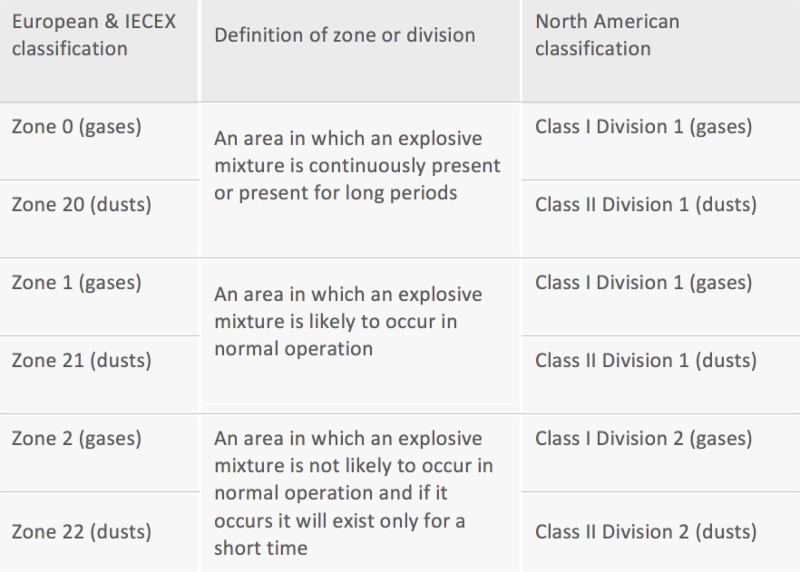This screenshot has width=800, height=572.
Task: Click the 'Zone 21 (dusts)' cell
Action: tap(81, 361)
